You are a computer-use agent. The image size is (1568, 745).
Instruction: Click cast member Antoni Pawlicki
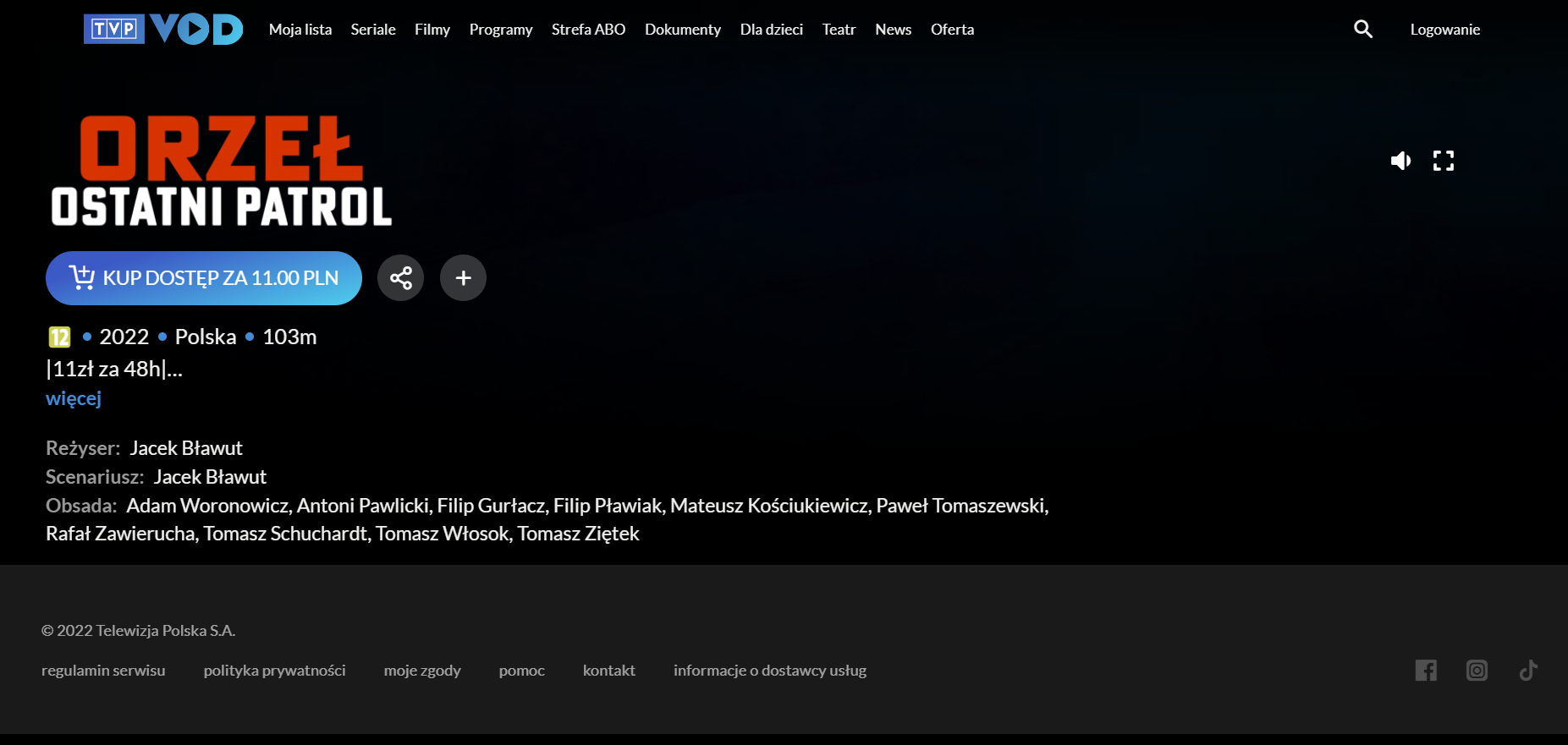point(362,506)
